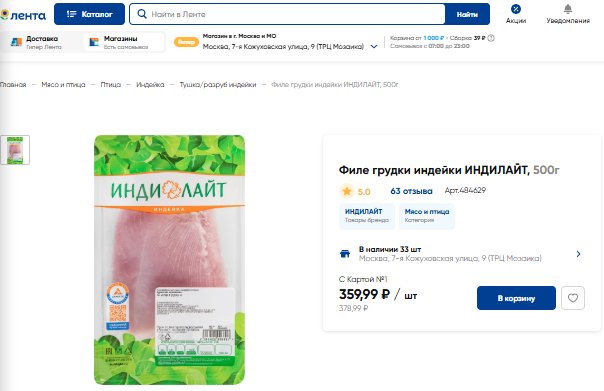The height and width of the screenshot is (391, 604).
Task: Expand the stock availability arrow
Action: pos(579,254)
